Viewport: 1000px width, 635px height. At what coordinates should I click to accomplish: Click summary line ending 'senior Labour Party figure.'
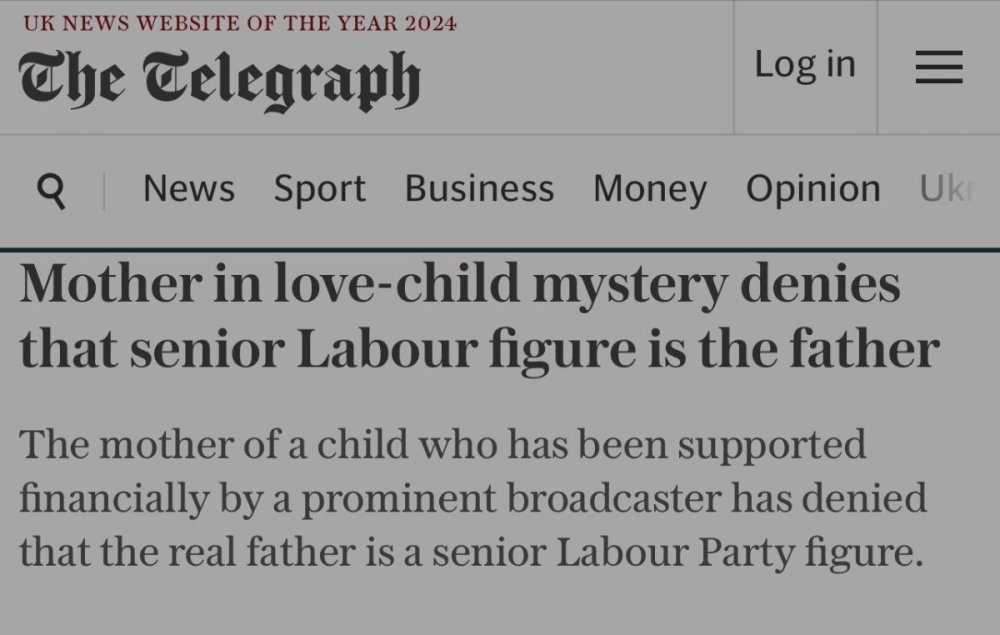coord(470,551)
